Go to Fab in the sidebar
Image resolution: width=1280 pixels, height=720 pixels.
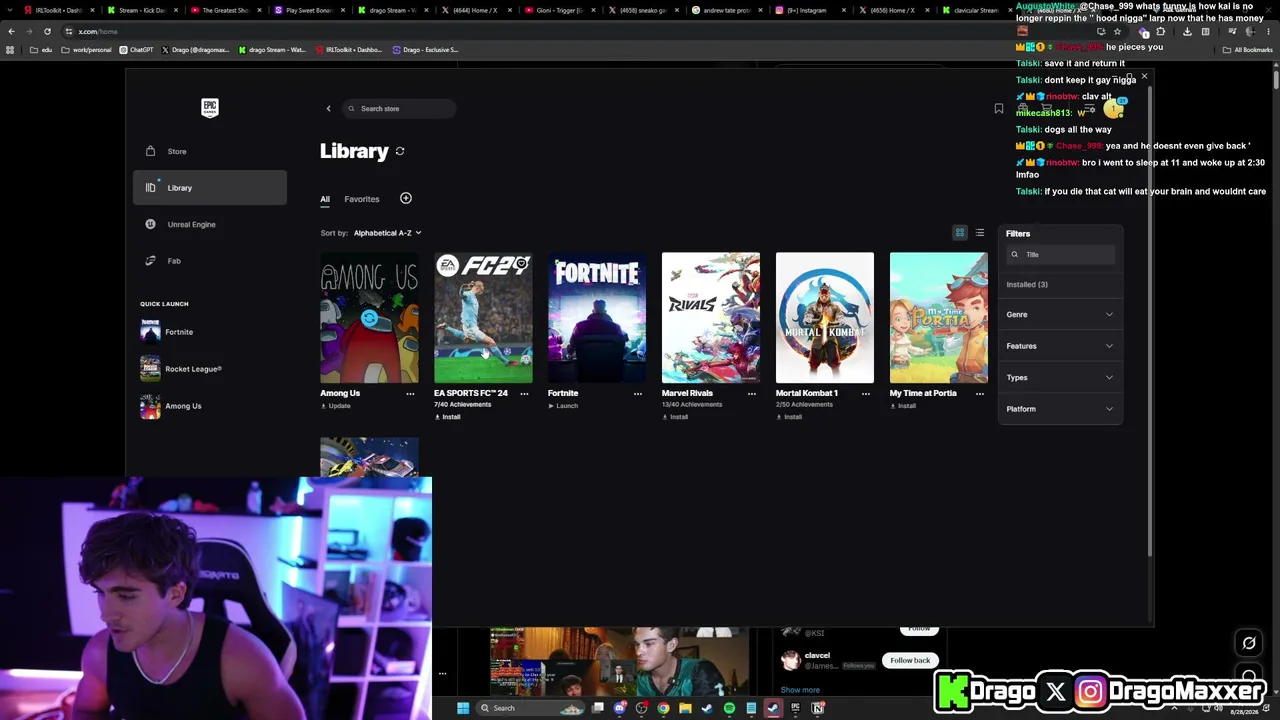pos(210,261)
